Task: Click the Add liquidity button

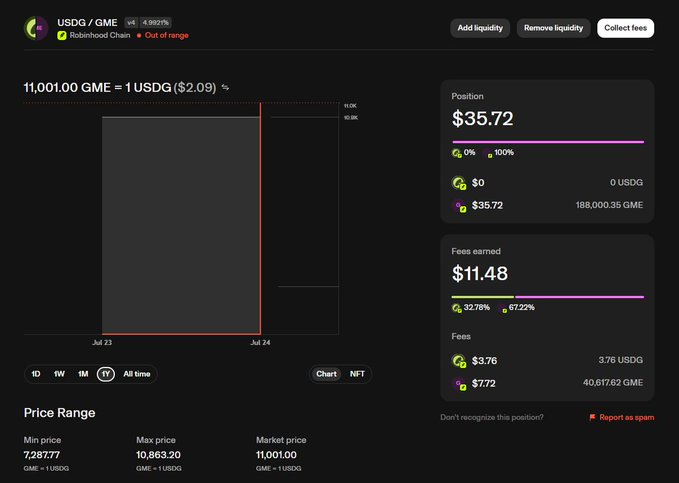Action: (480, 28)
